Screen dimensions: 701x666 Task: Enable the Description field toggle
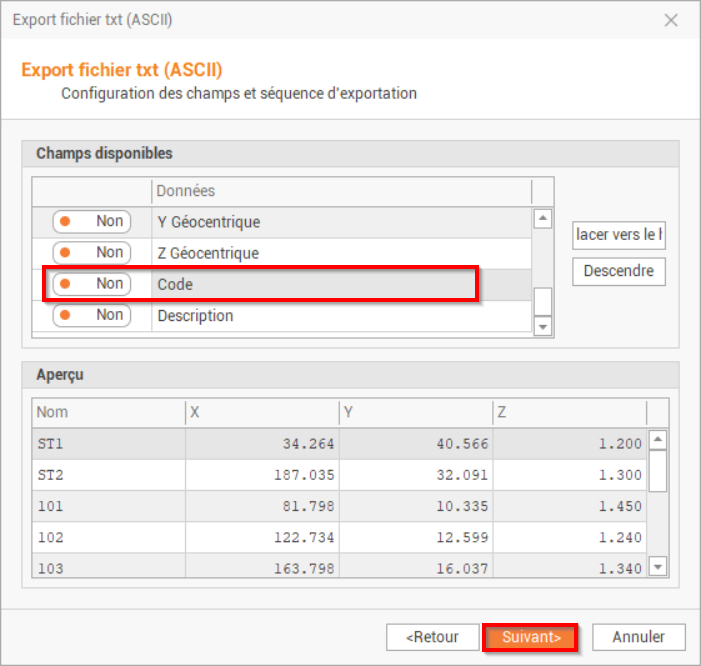tap(91, 315)
